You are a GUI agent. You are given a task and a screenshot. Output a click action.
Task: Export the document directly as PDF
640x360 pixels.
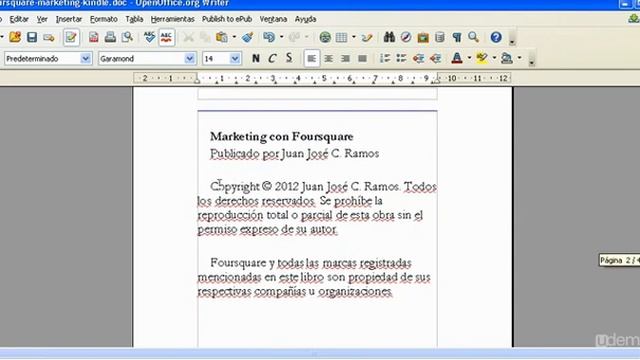click(x=93, y=37)
